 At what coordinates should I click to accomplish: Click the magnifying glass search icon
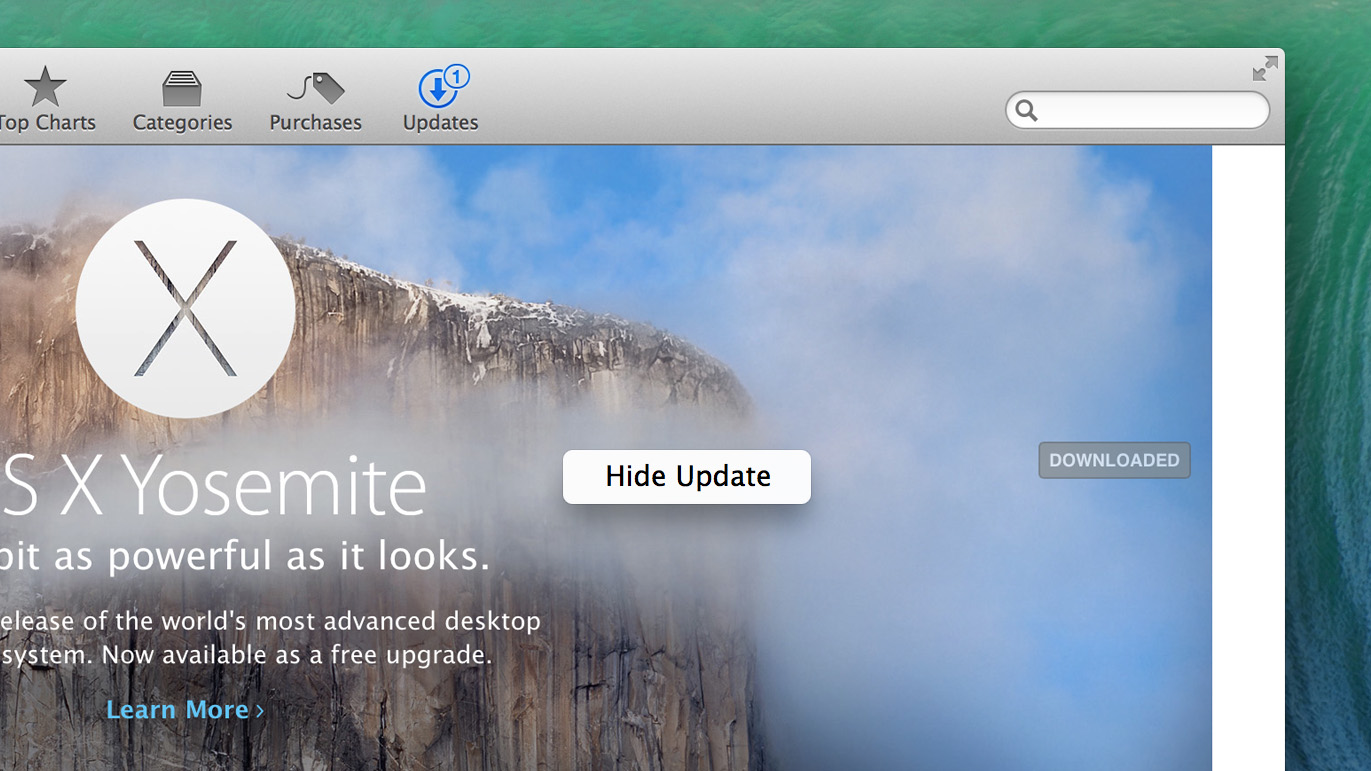click(1027, 110)
